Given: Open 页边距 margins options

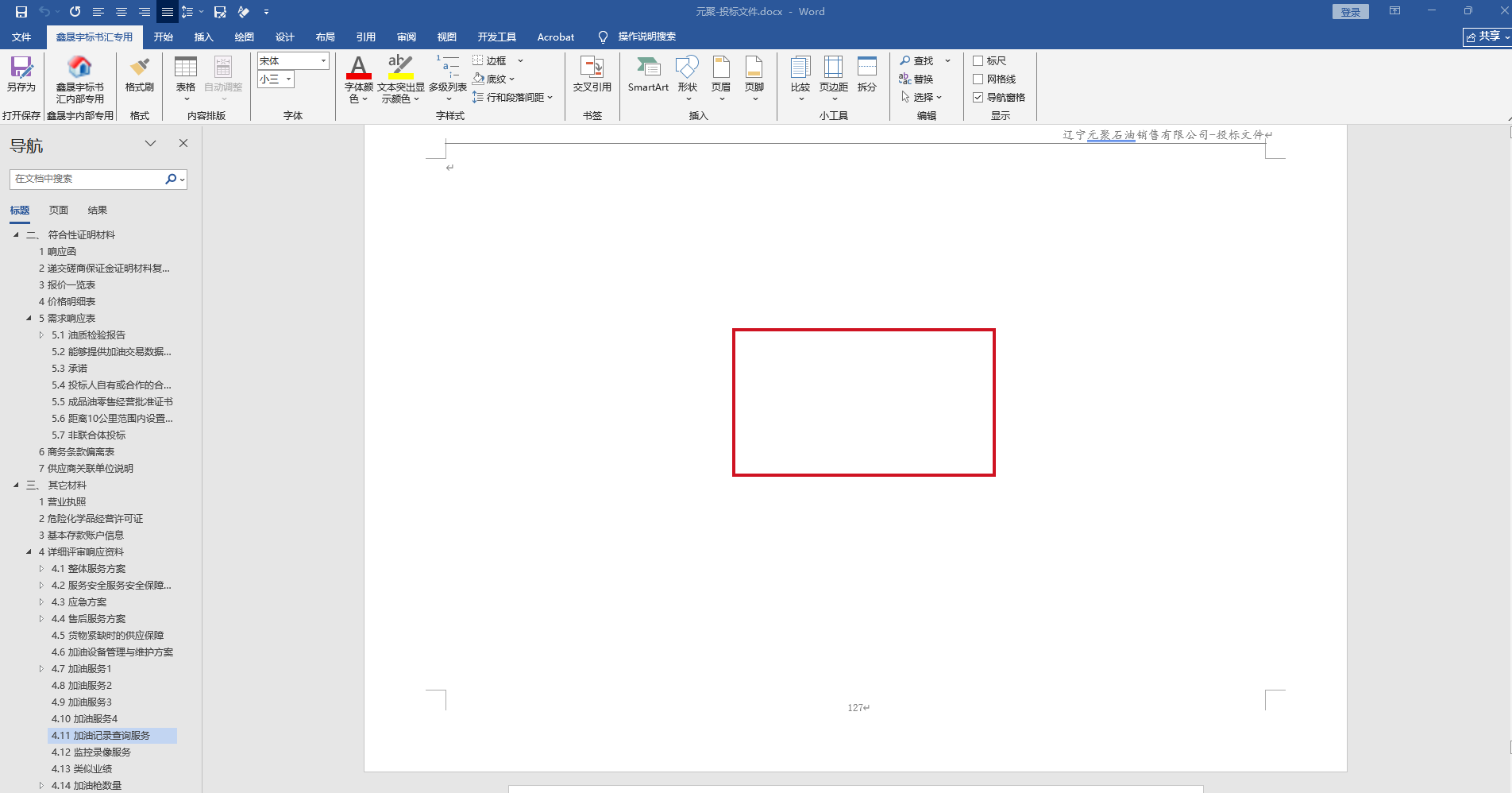Looking at the screenshot, I should point(834,78).
